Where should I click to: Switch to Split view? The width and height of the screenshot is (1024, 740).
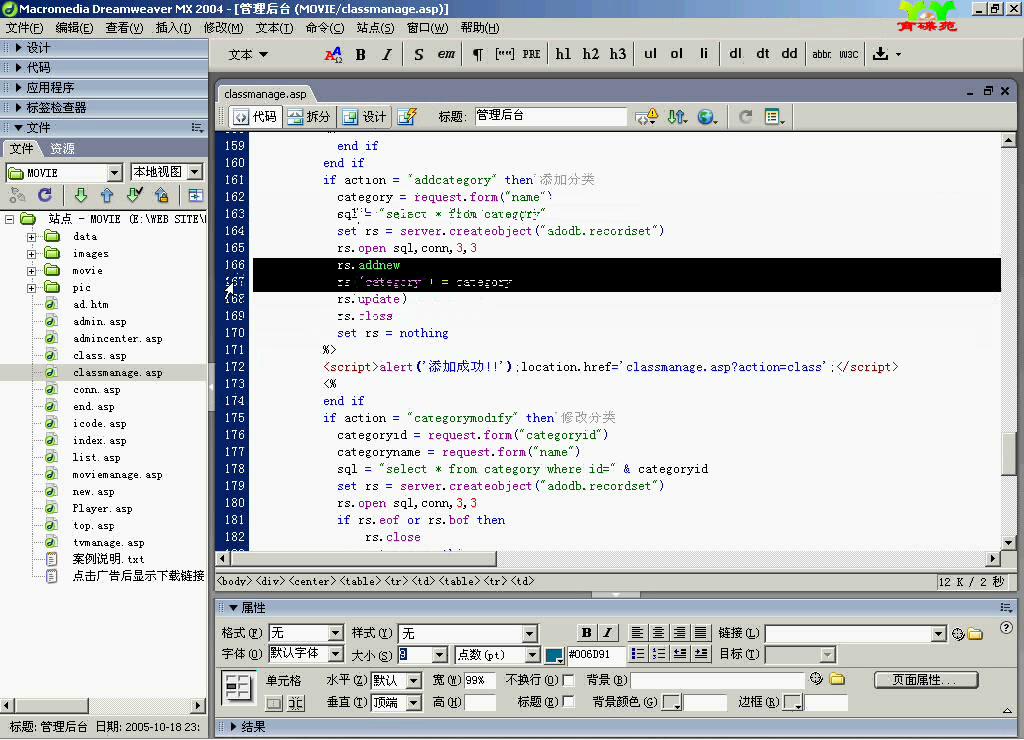310,117
